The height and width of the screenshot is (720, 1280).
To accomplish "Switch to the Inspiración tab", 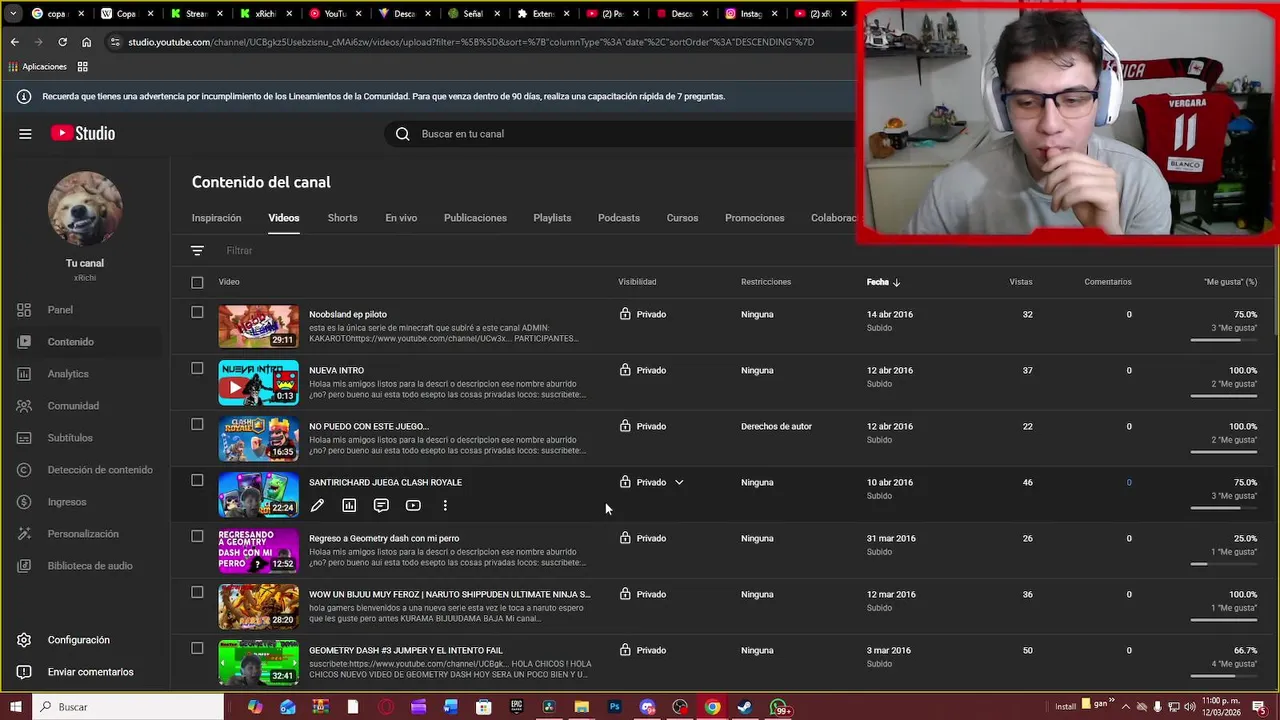I will click(x=216, y=218).
